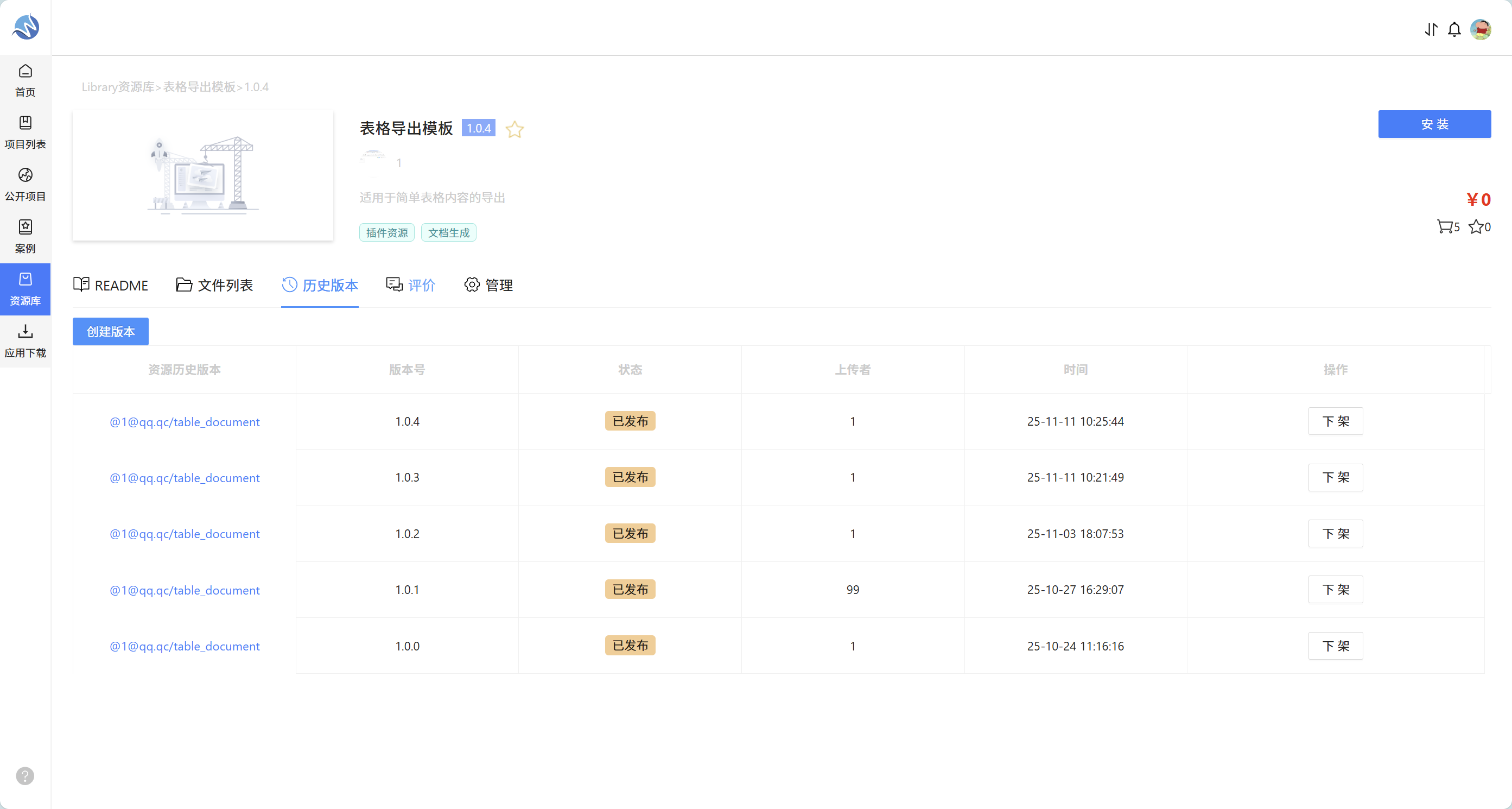Viewport: 1512px width, 809px height.
Task: Click the help question mark icon
Action: pos(26,775)
